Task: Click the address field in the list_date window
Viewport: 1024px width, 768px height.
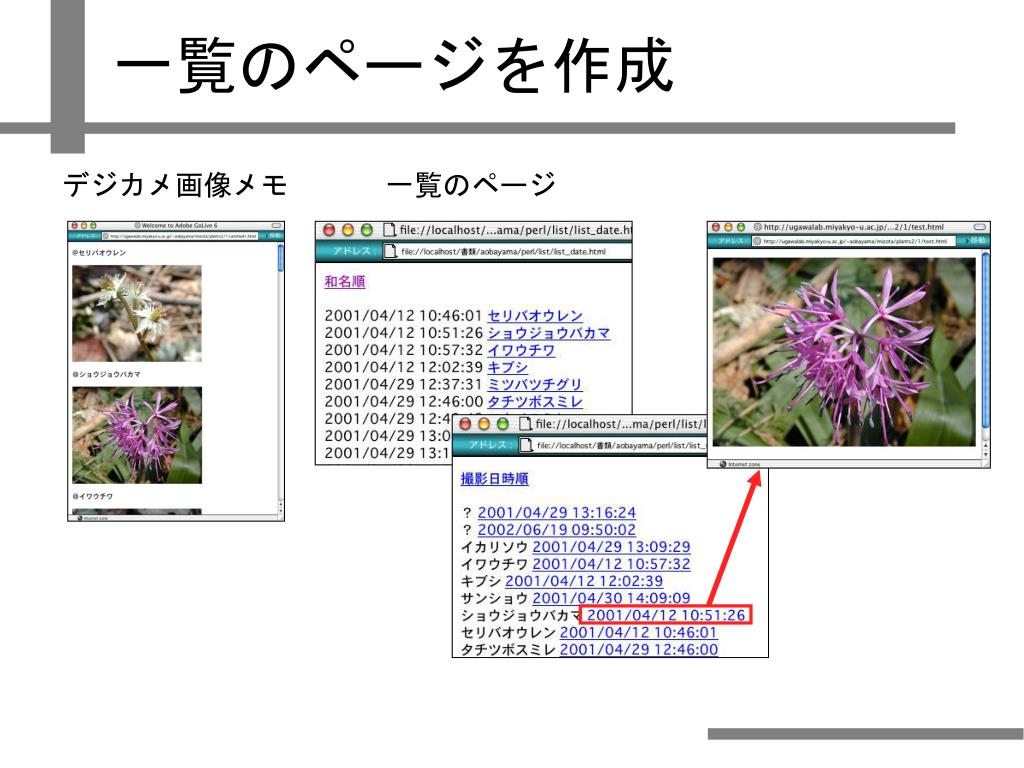Action: [x=507, y=251]
